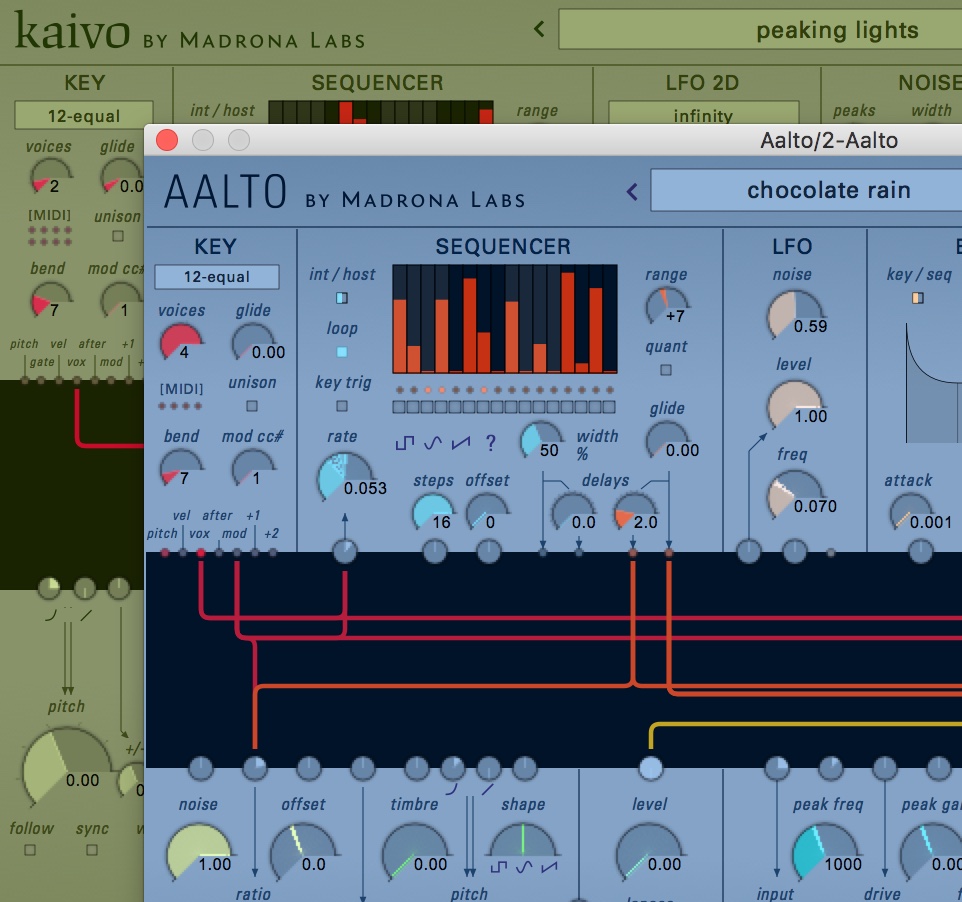Click the Aalto sequencer step bars display
Image resolution: width=962 pixels, height=902 pixels.
coord(504,319)
